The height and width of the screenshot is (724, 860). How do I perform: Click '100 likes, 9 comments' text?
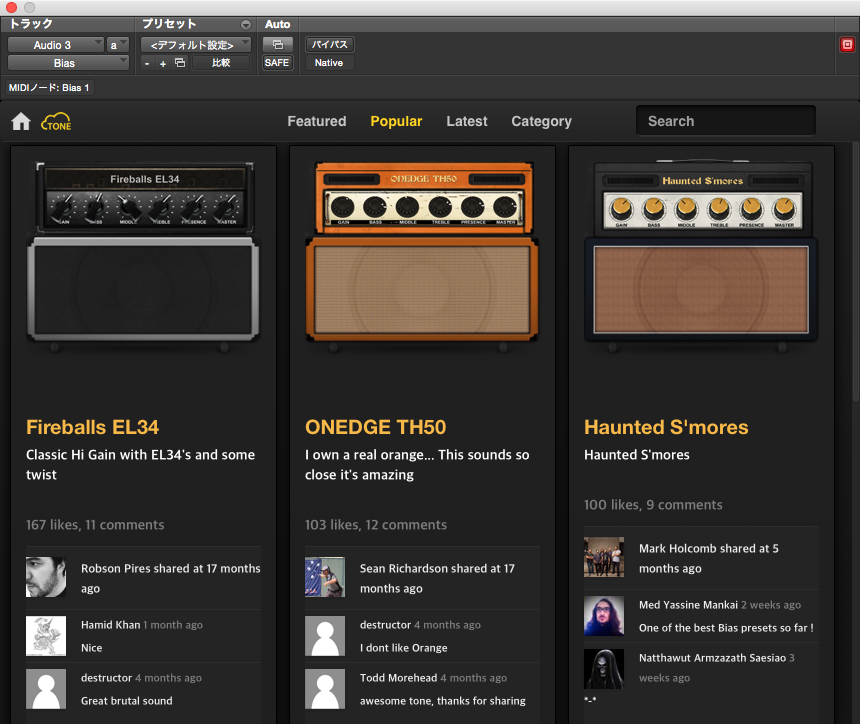coord(653,505)
